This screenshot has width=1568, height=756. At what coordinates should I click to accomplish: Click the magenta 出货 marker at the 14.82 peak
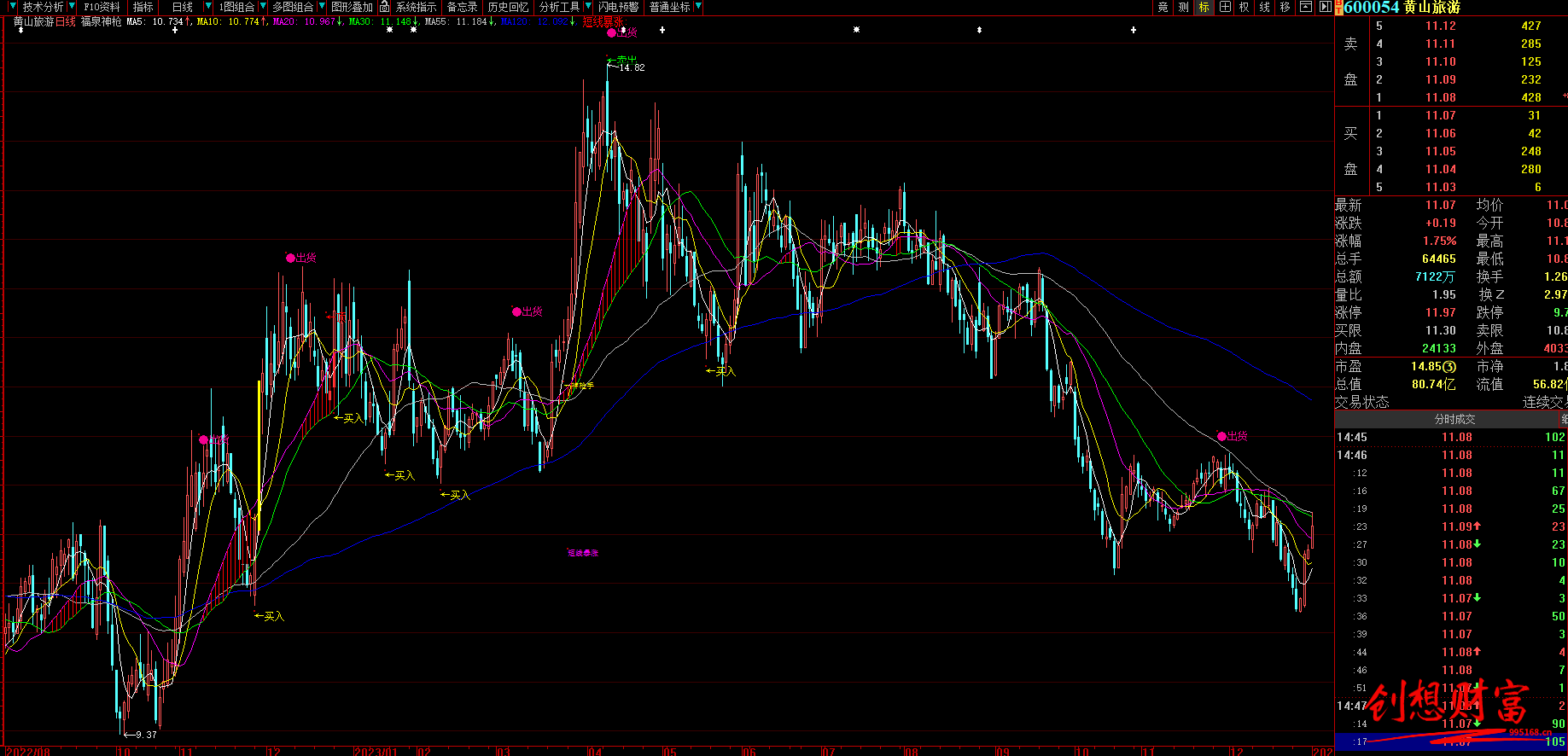622,32
